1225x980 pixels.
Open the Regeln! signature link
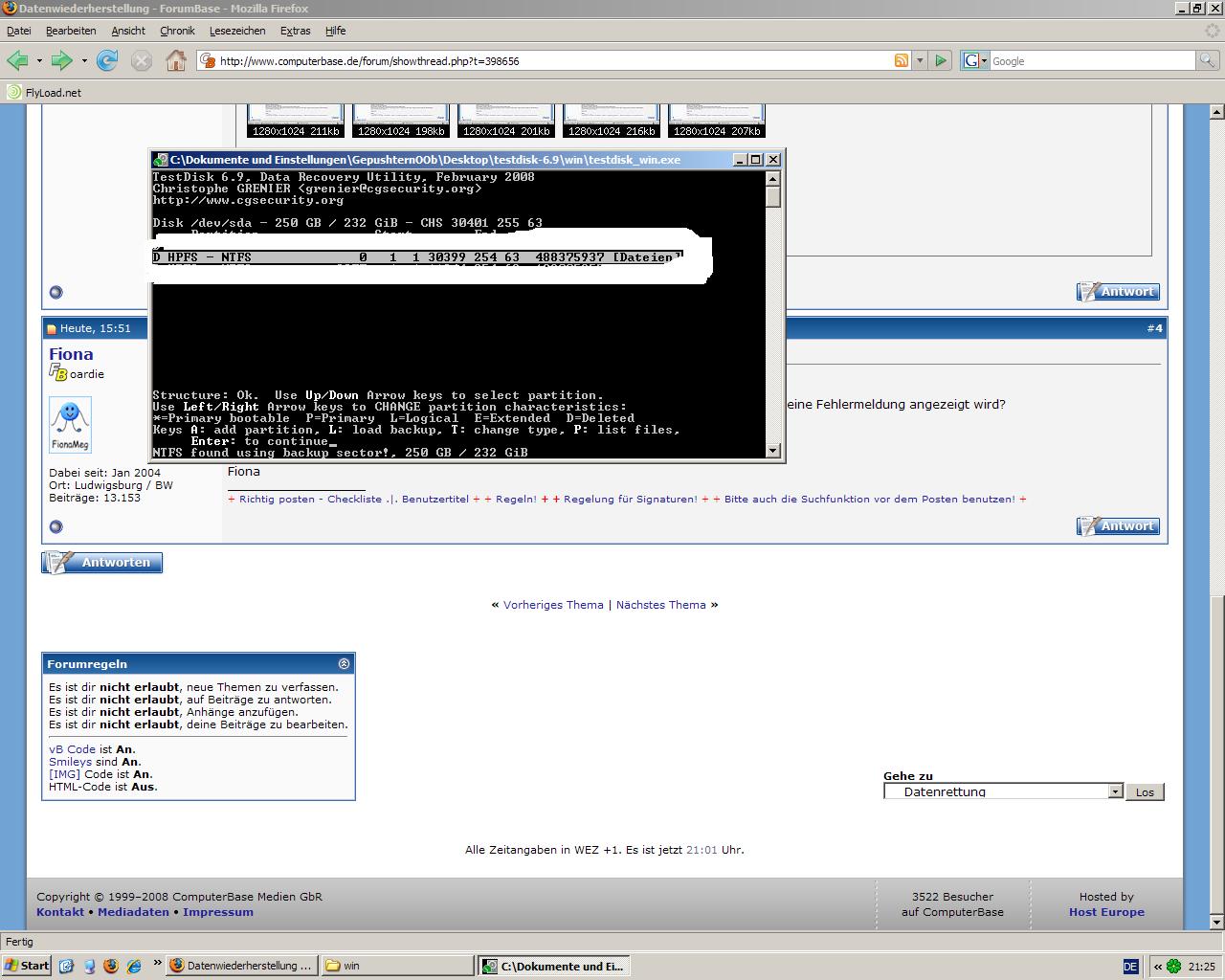click(516, 499)
